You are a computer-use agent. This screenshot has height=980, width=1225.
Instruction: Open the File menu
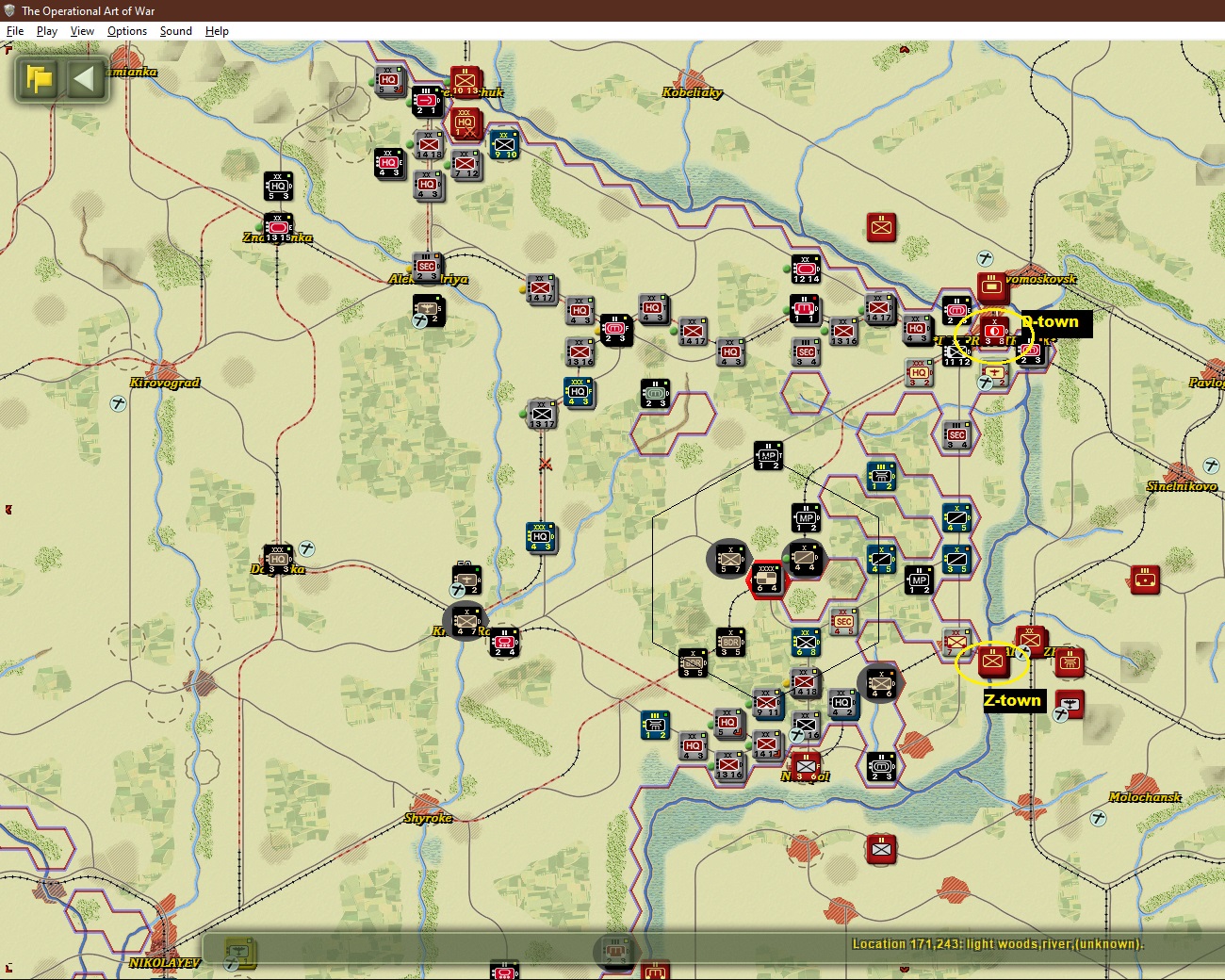(15, 31)
